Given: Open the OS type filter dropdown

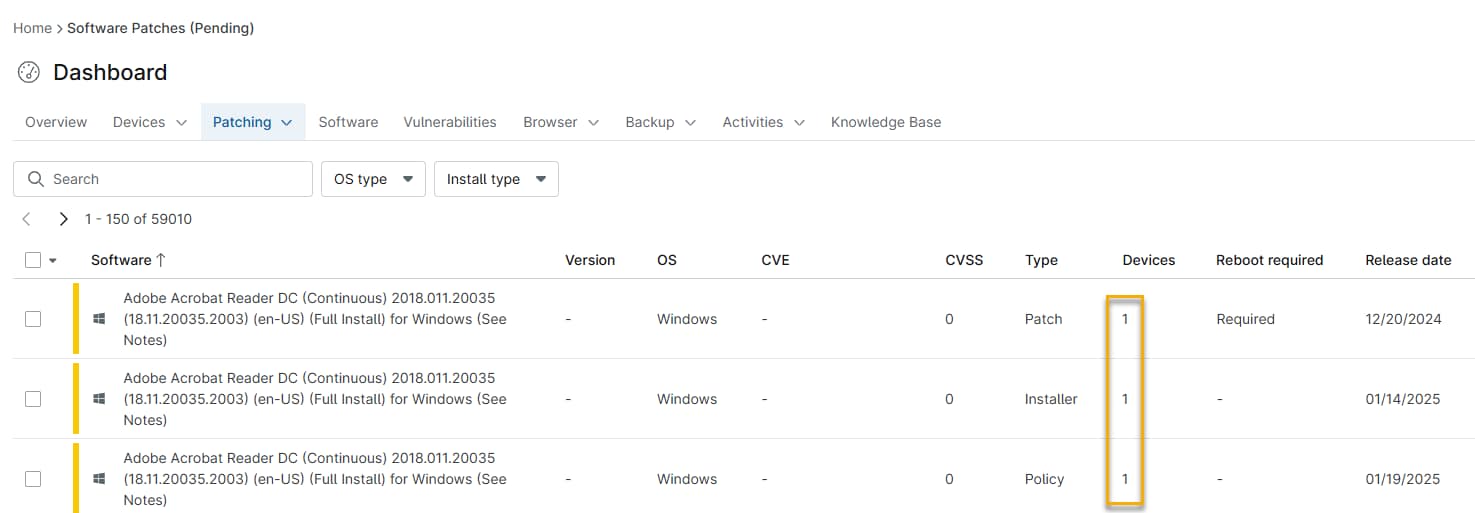Looking at the screenshot, I should coord(373,179).
